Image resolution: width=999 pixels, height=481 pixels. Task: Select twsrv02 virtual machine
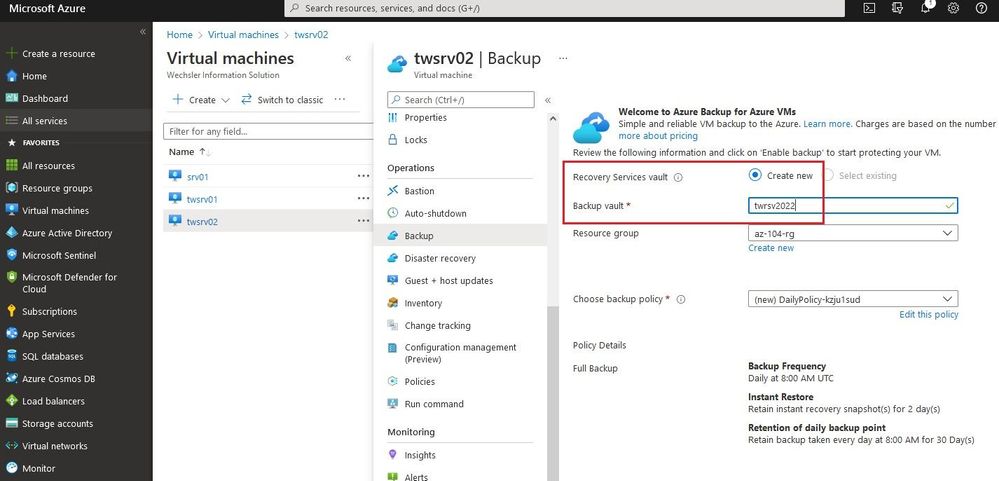click(202, 222)
